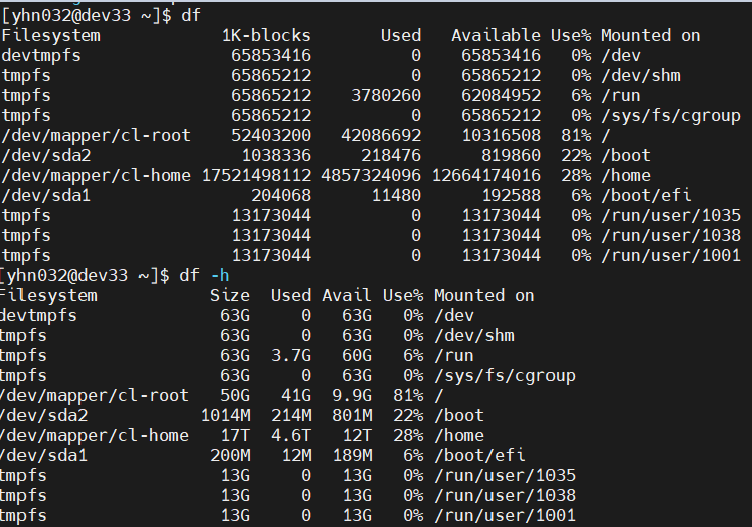Image resolution: width=752 pixels, height=527 pixels.
Task: Select devtmpfs in the df -h output
Action: [x=38, y=316]
